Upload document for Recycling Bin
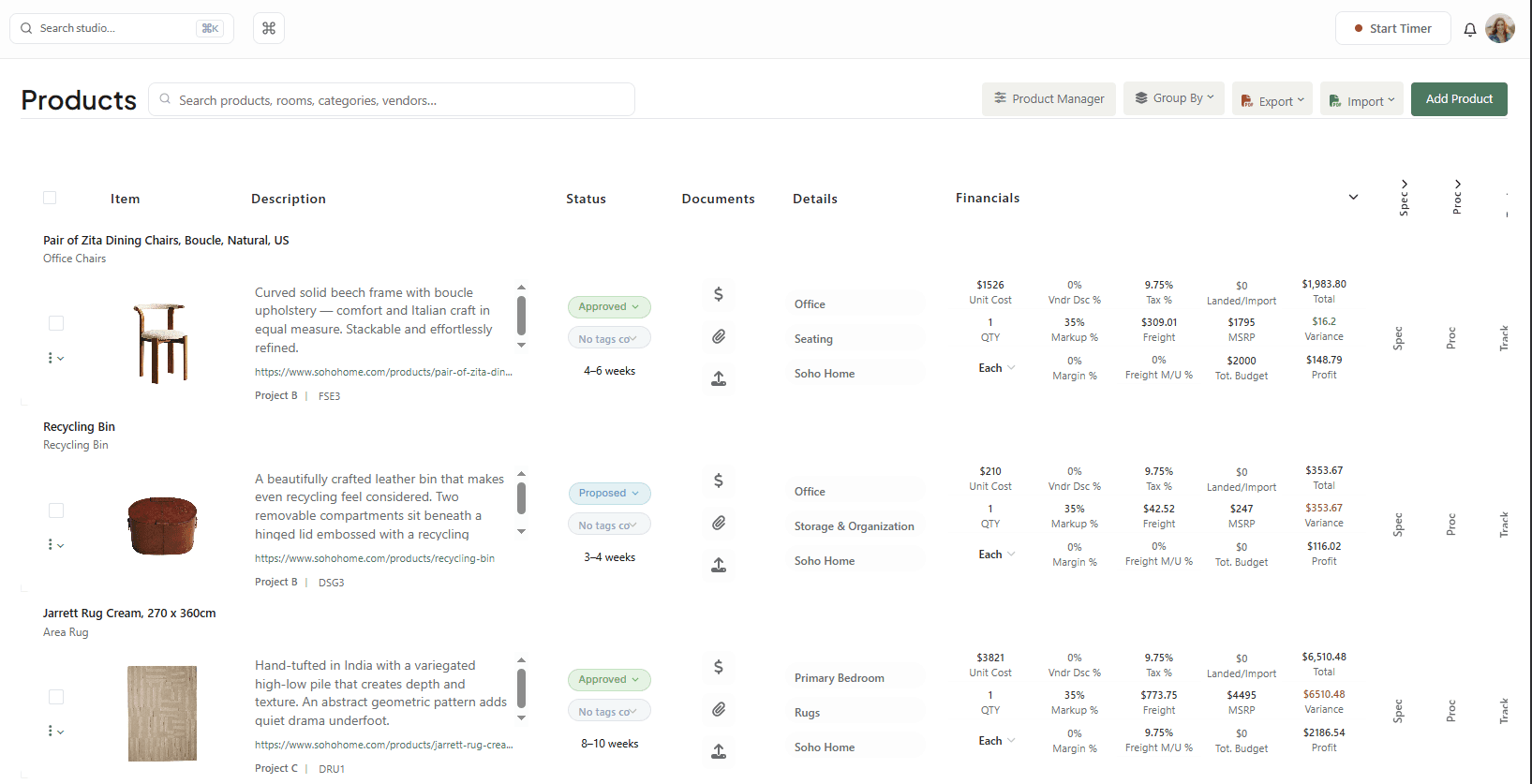The height and width of the screenshot is (784, 1532). (719, 565)
